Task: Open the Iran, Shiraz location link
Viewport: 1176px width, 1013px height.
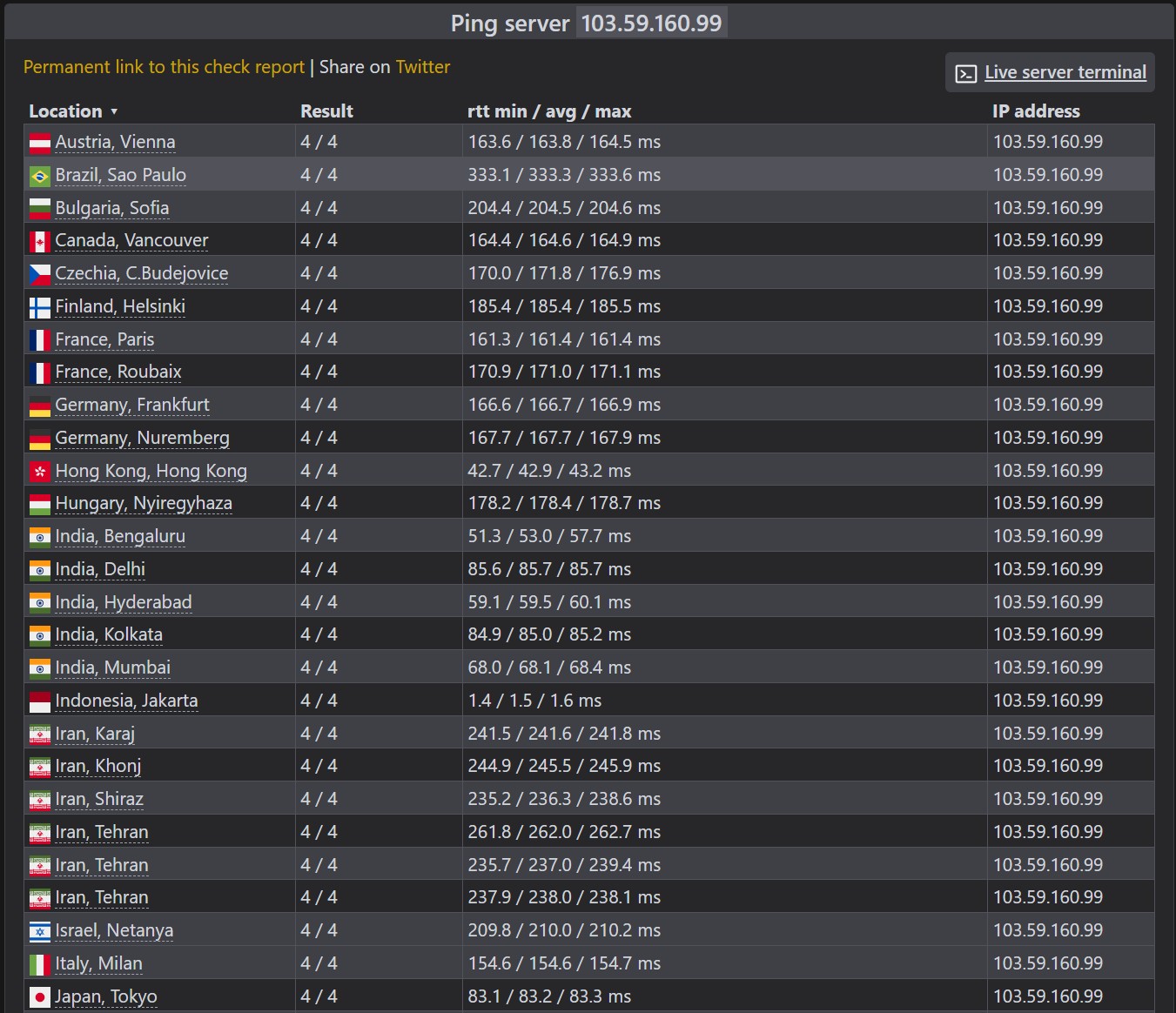Action: click(99, 799)
